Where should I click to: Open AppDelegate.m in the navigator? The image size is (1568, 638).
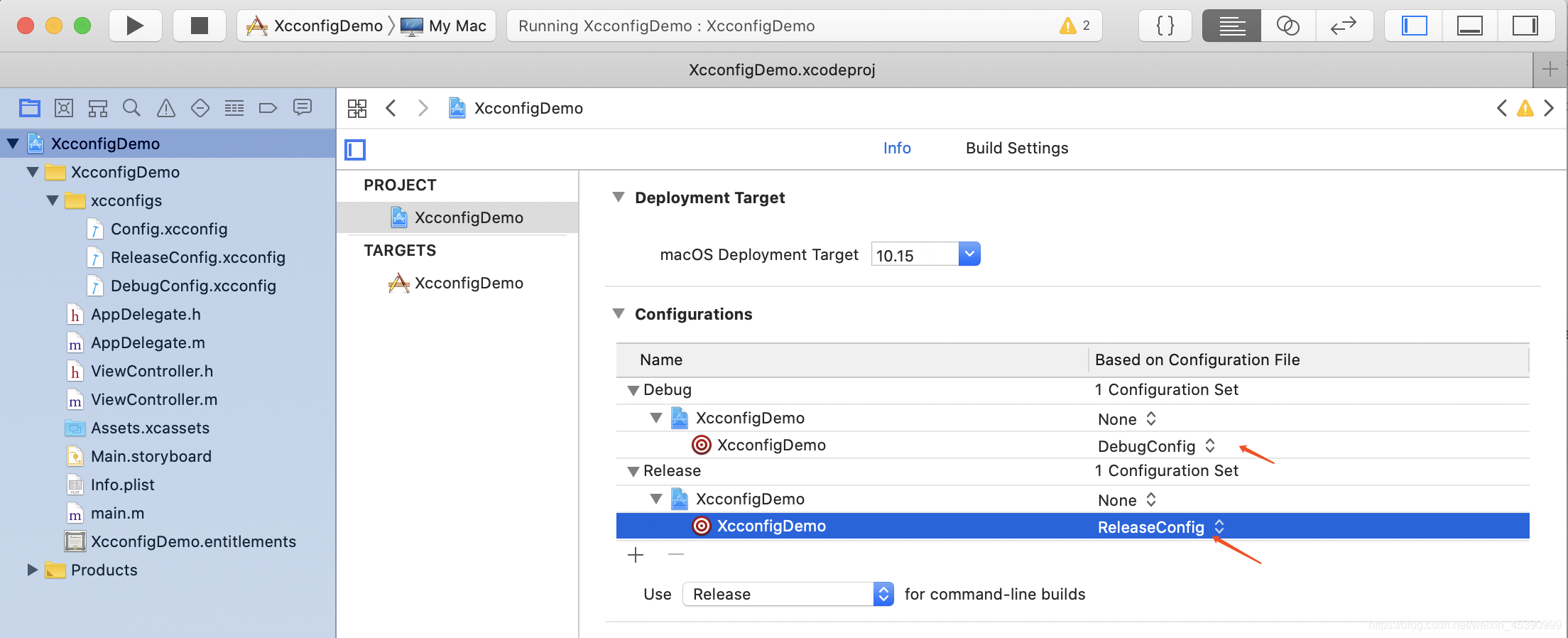[136, 342]
